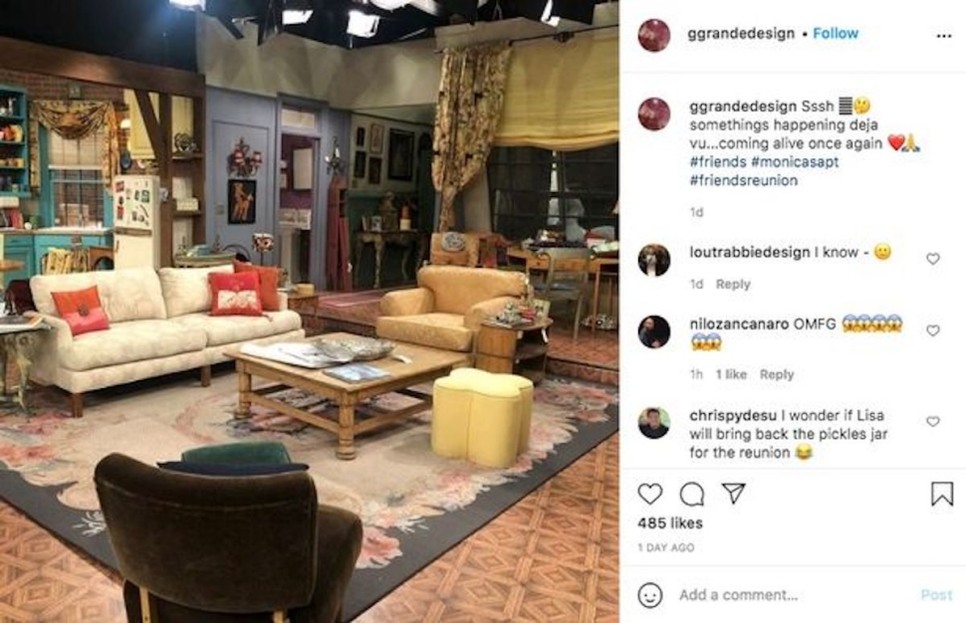The width and height of the screenshot is (966, 623).
Task: Open ggrandedesign profile picture in header
Action: (654, 35)
